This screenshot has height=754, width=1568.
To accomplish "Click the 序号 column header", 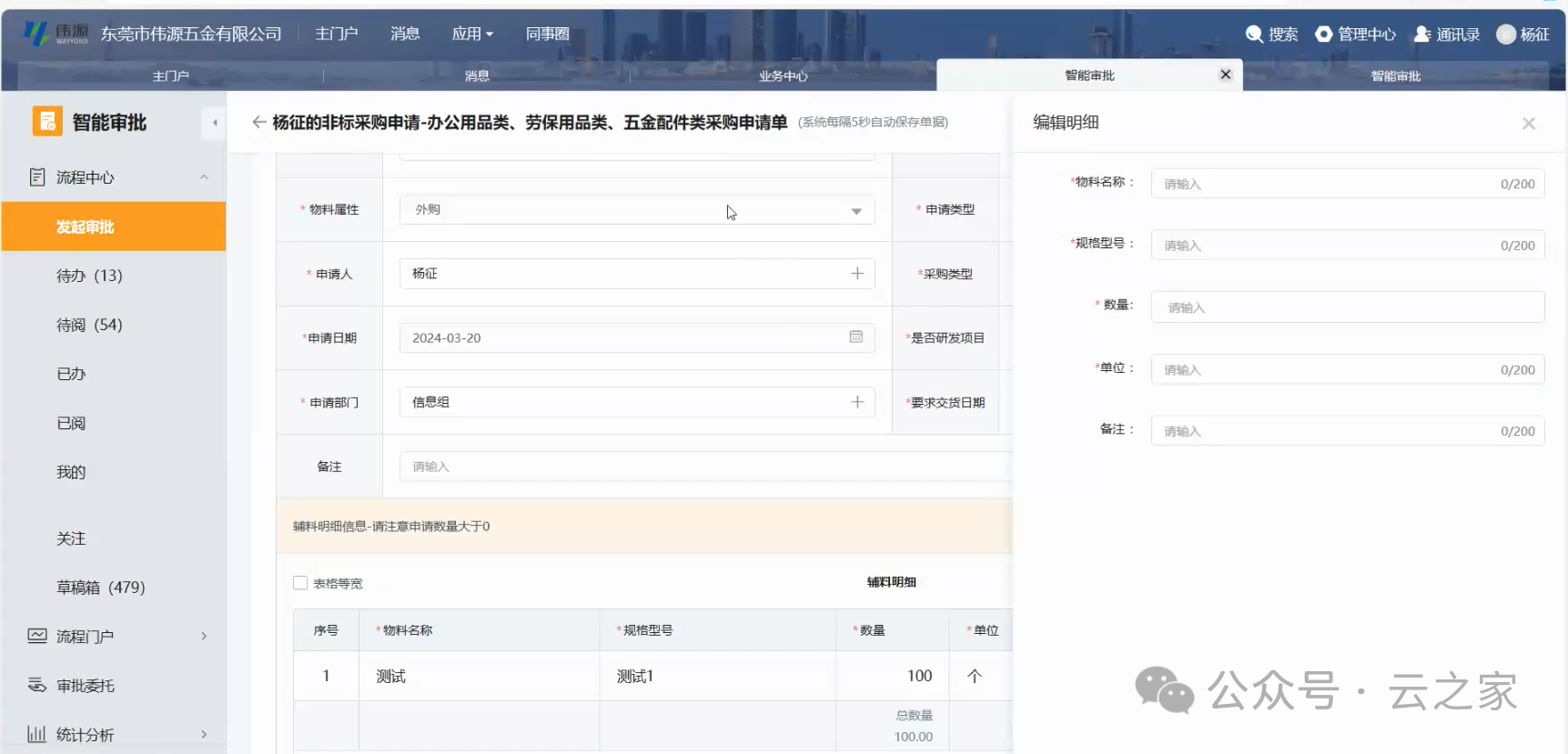I will pyautogui.click(x=326, y=630).
